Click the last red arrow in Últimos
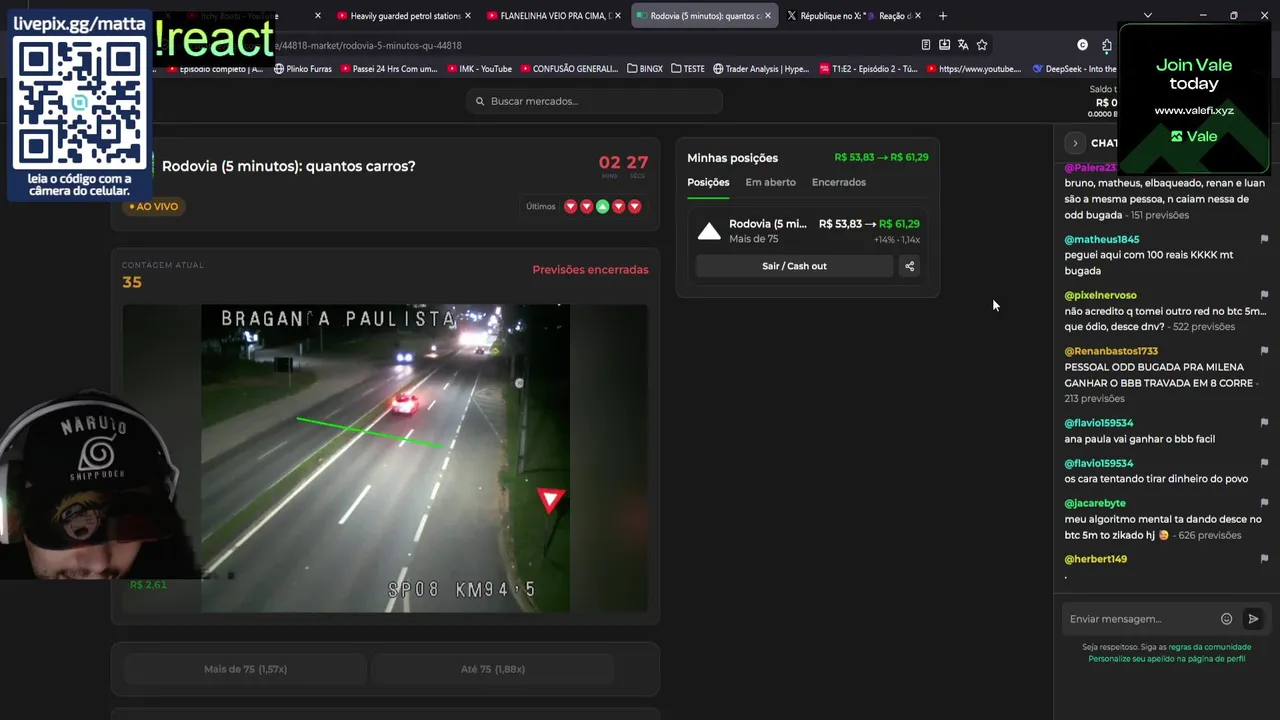 click(634, 207)
